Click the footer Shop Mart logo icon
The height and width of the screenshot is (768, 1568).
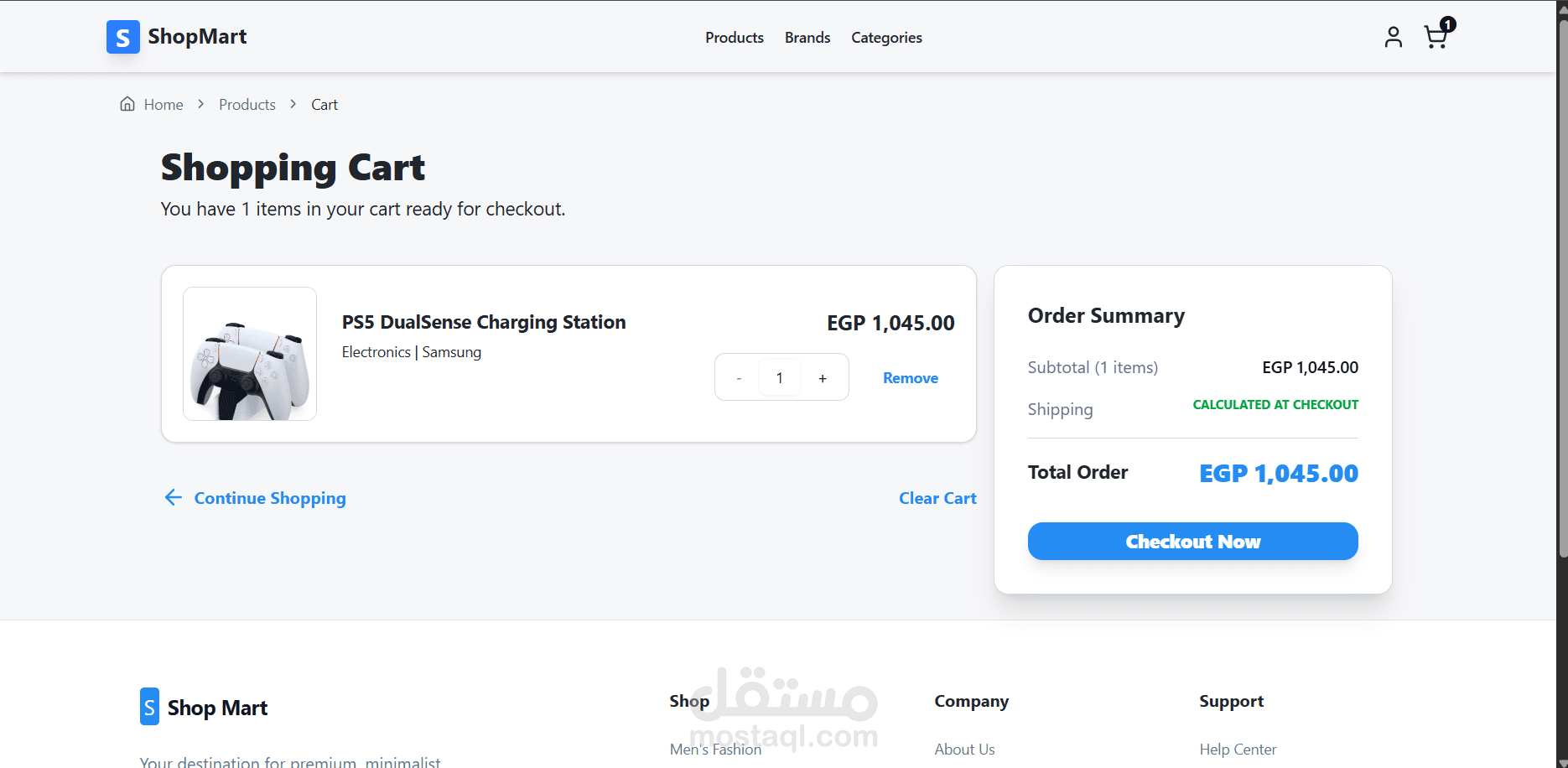pyautogui.click(x=149, y=707)
